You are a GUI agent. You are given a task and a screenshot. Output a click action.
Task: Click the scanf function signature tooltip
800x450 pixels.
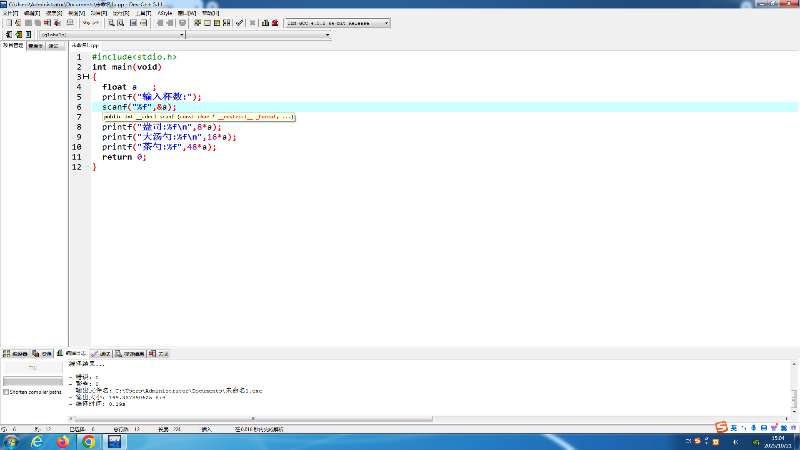[x=199, y=117]
